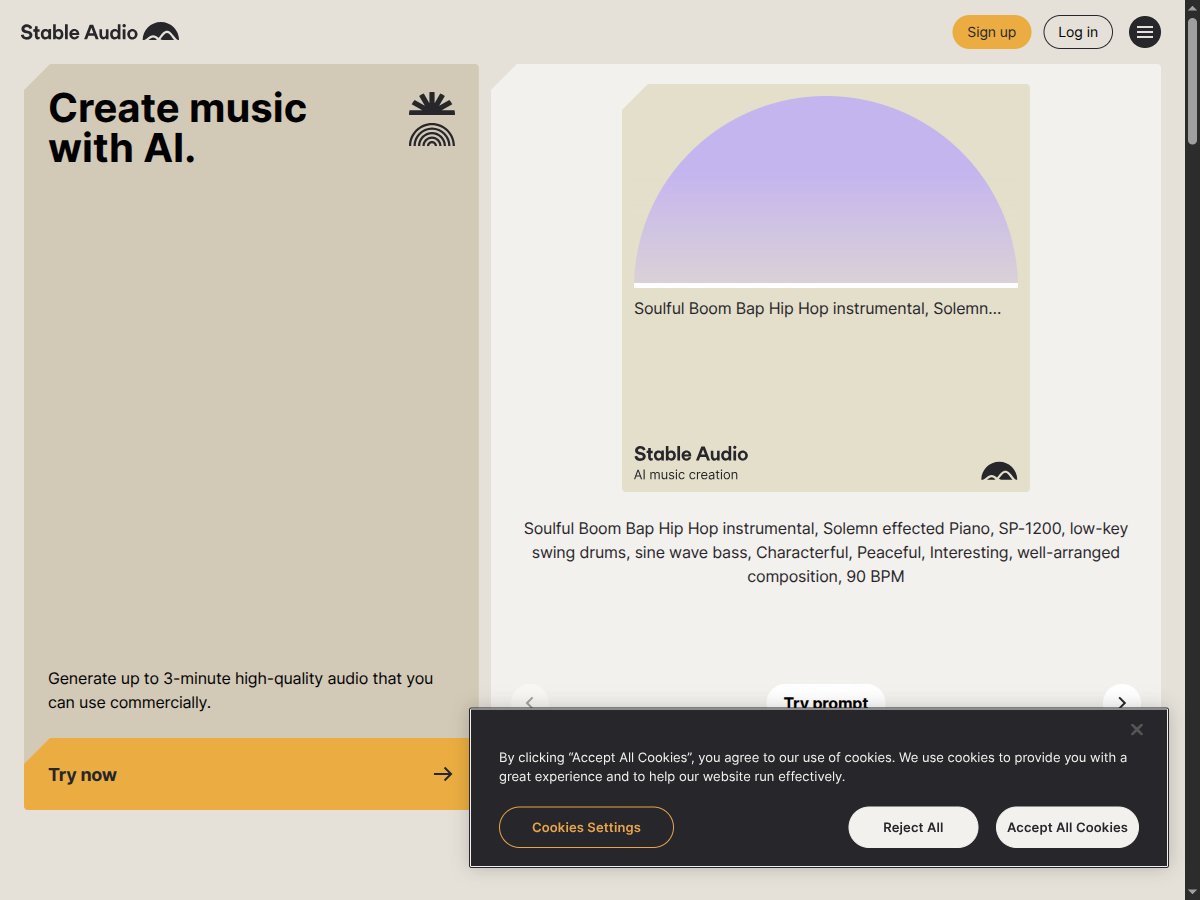Click the Stable Audio wordmark in the header
This screenshot has height=900, width=1200.
click(79, 31)
